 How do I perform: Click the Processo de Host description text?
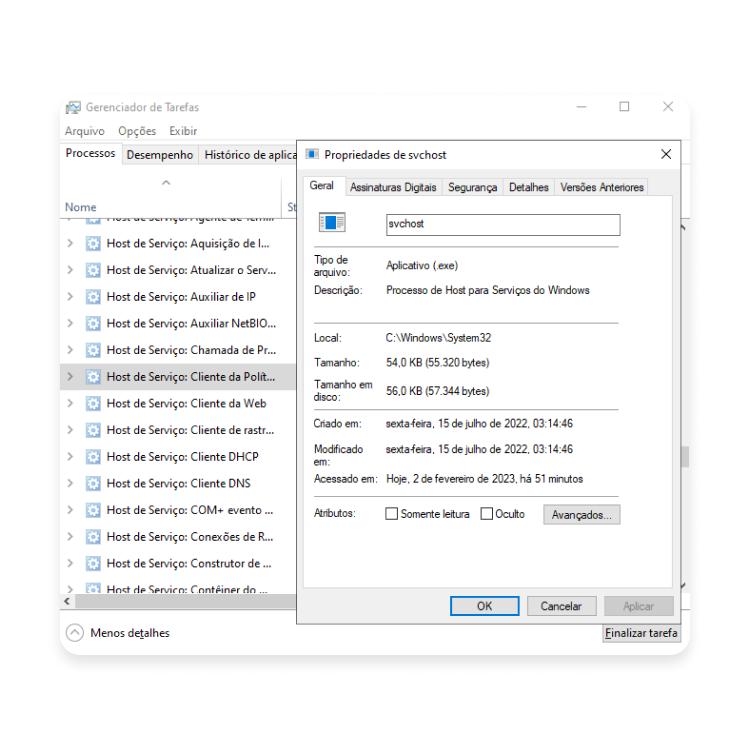click(487, 290)
